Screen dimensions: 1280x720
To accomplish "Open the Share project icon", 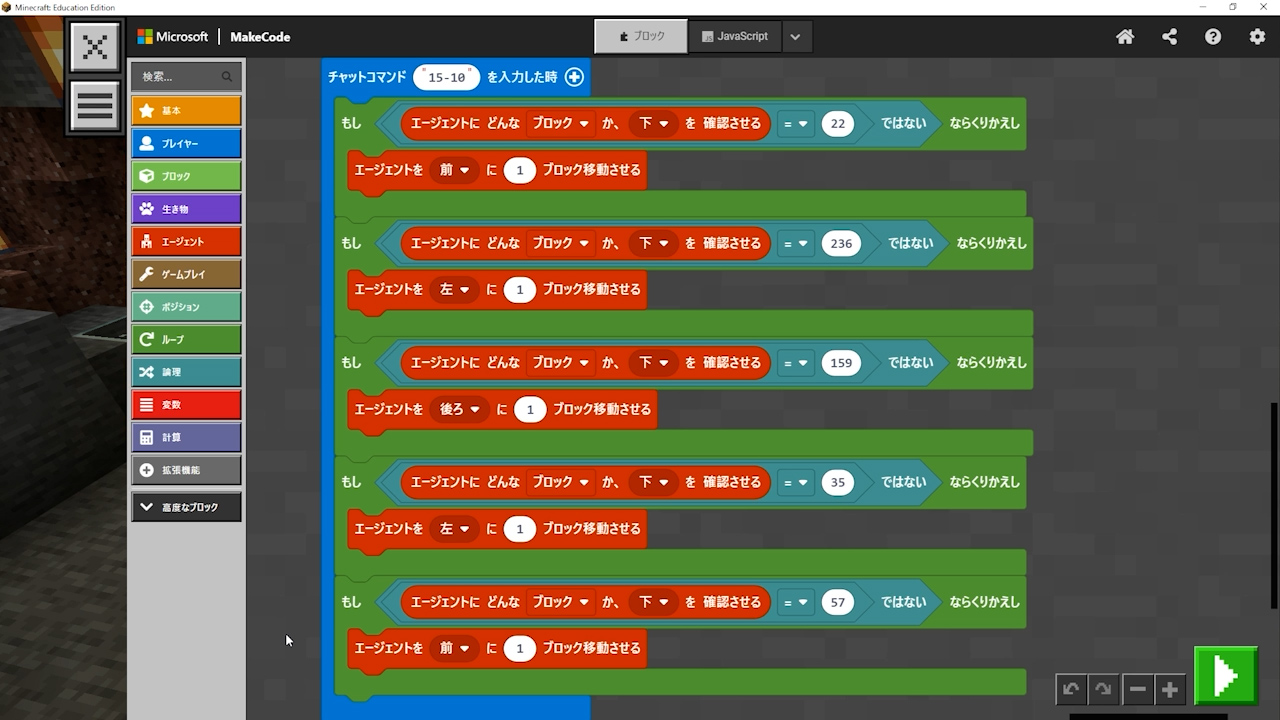I will (x=1169, y=37).
